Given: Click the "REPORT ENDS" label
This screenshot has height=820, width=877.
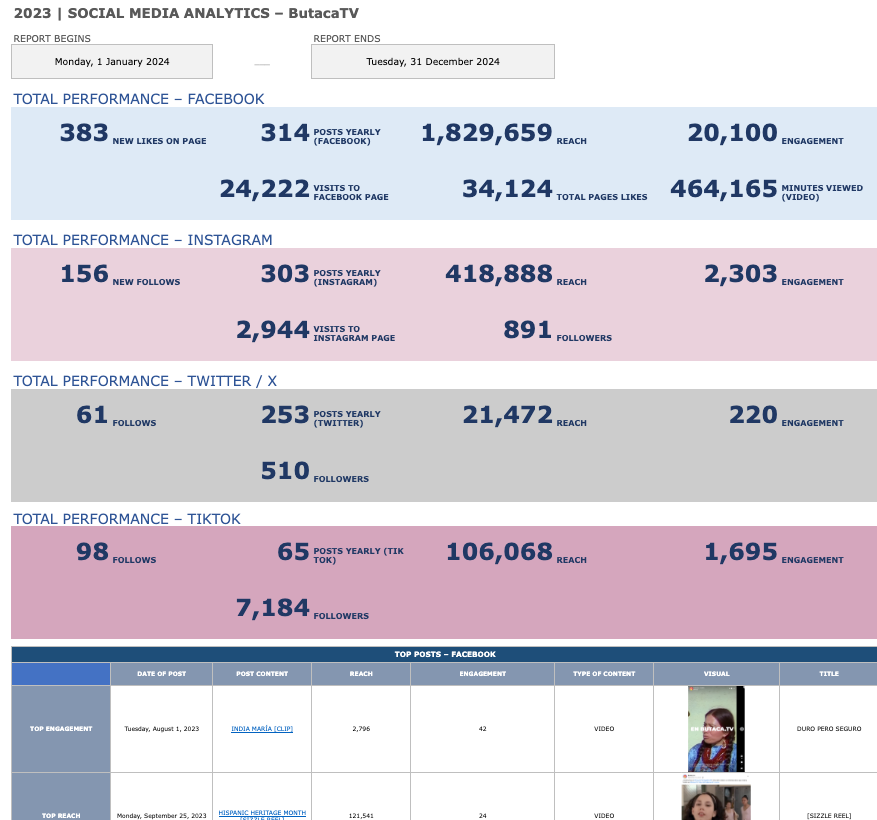Looking at the screenshot, I should coord(347,39).
